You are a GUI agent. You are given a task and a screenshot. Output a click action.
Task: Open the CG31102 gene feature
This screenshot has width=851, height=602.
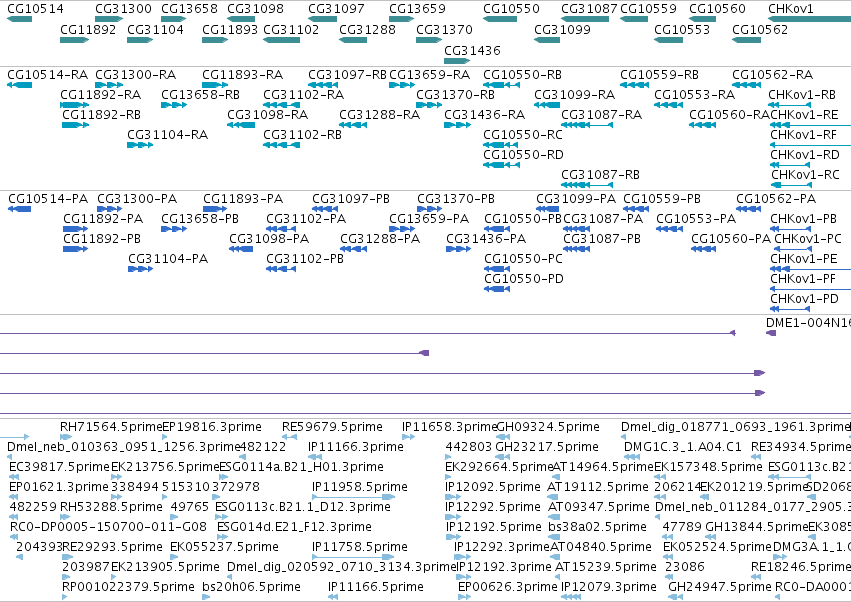click(x=281, y=40)
